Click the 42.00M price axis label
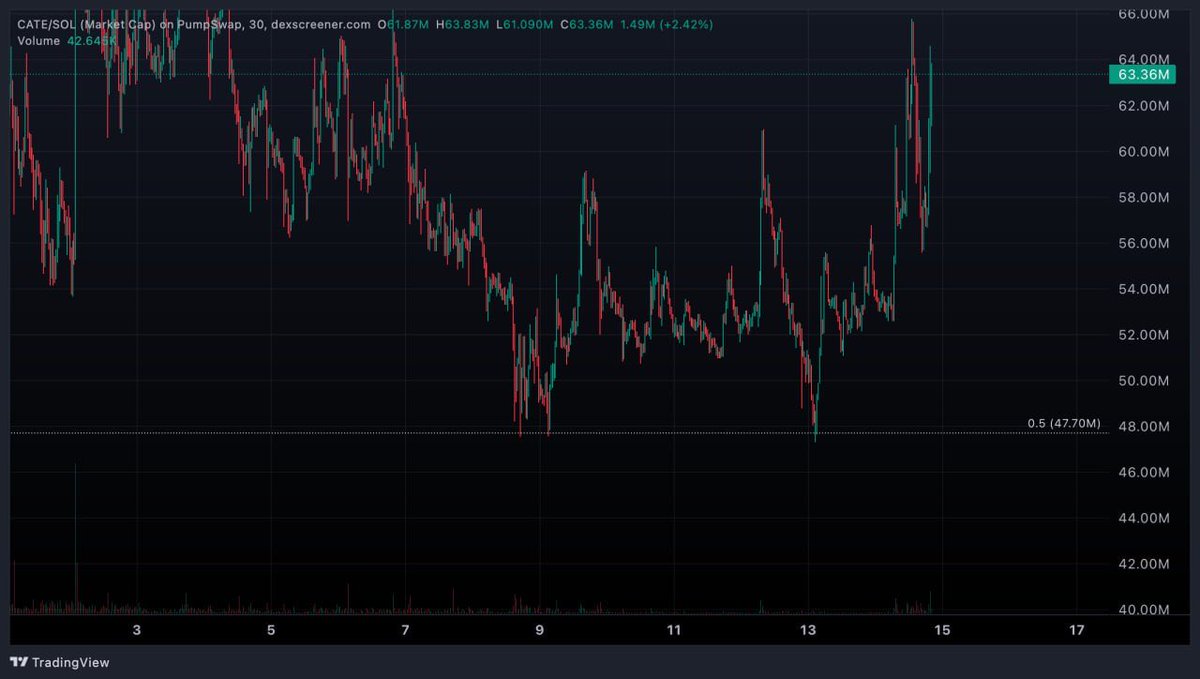 click(1144, 564)
